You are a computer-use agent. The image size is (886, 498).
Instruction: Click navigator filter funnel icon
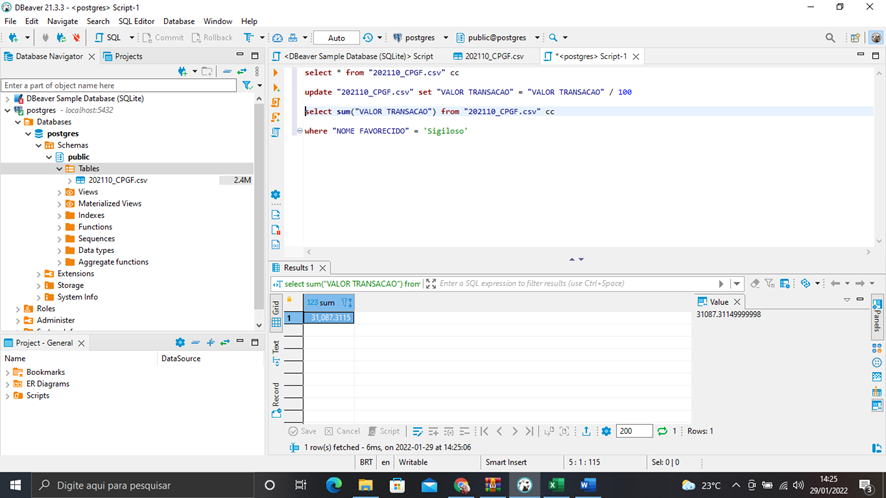[247, 85]
